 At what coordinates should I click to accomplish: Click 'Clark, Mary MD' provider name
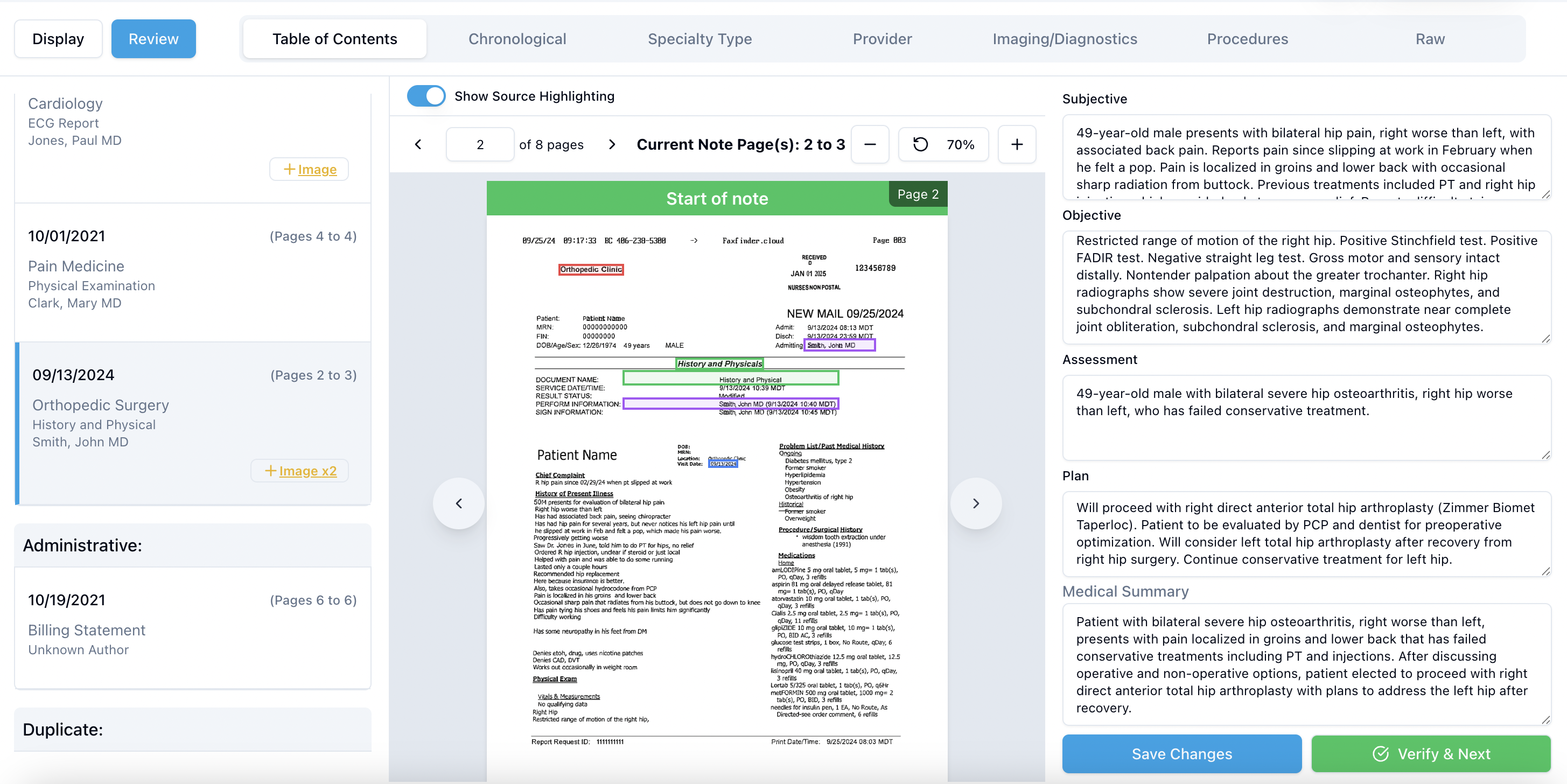pyautogui.click(x=75, y=303)
